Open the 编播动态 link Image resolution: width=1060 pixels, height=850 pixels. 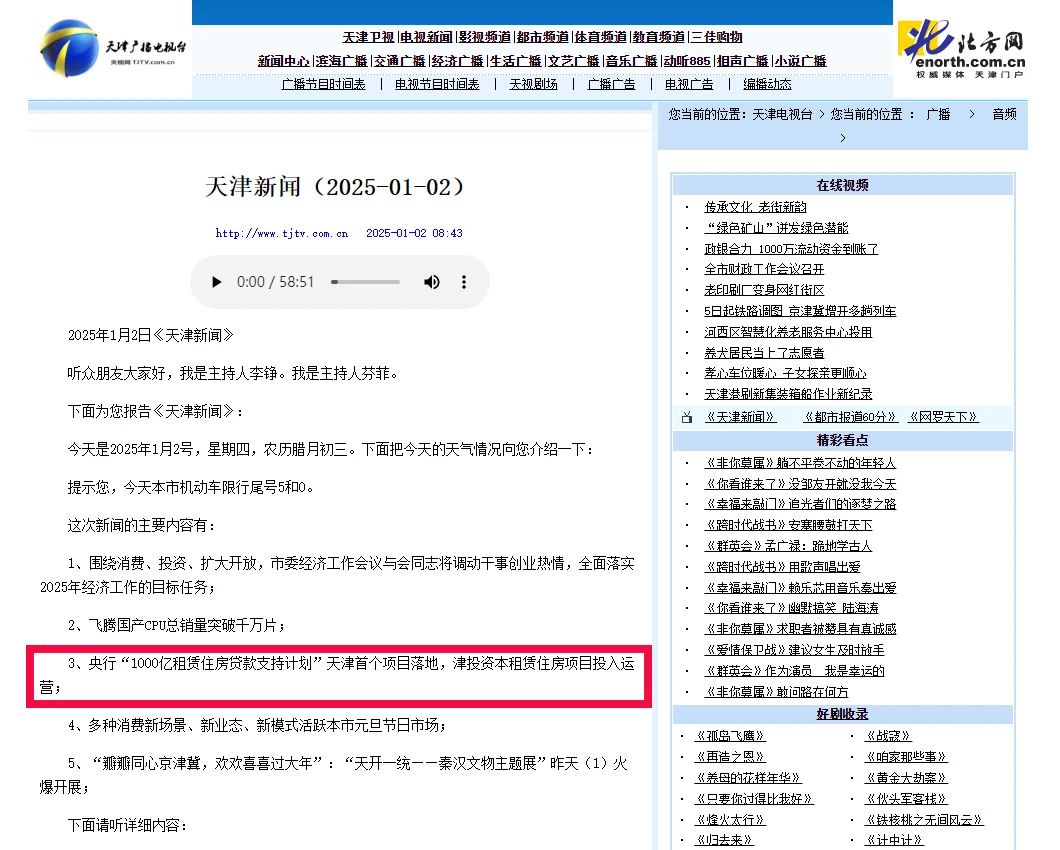tap(767, 84)
